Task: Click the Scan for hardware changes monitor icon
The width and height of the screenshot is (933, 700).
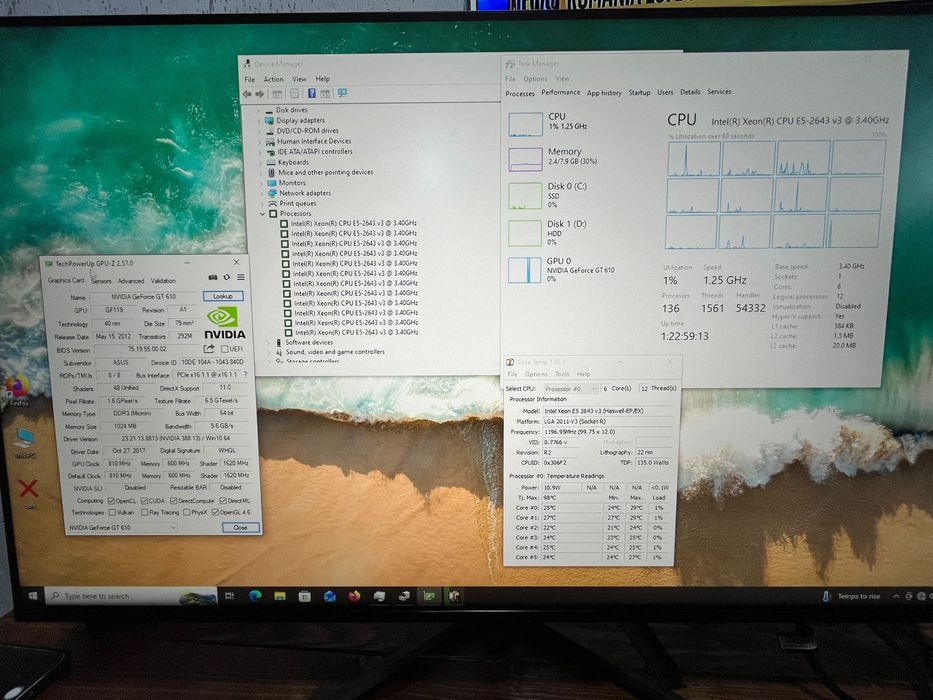Action: pyautogui.click(x=342, y=93)
